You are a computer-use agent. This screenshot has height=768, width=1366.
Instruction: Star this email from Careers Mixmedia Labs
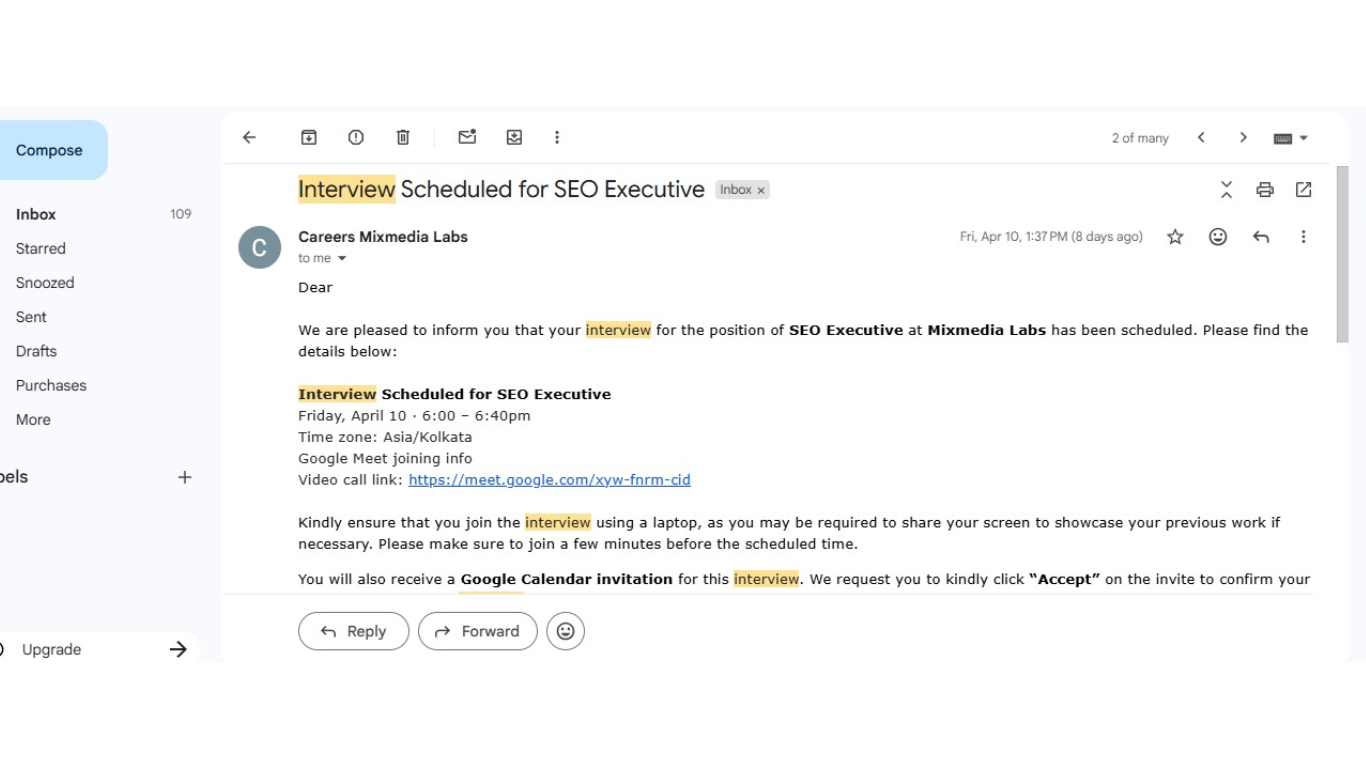click(1175, 237)
